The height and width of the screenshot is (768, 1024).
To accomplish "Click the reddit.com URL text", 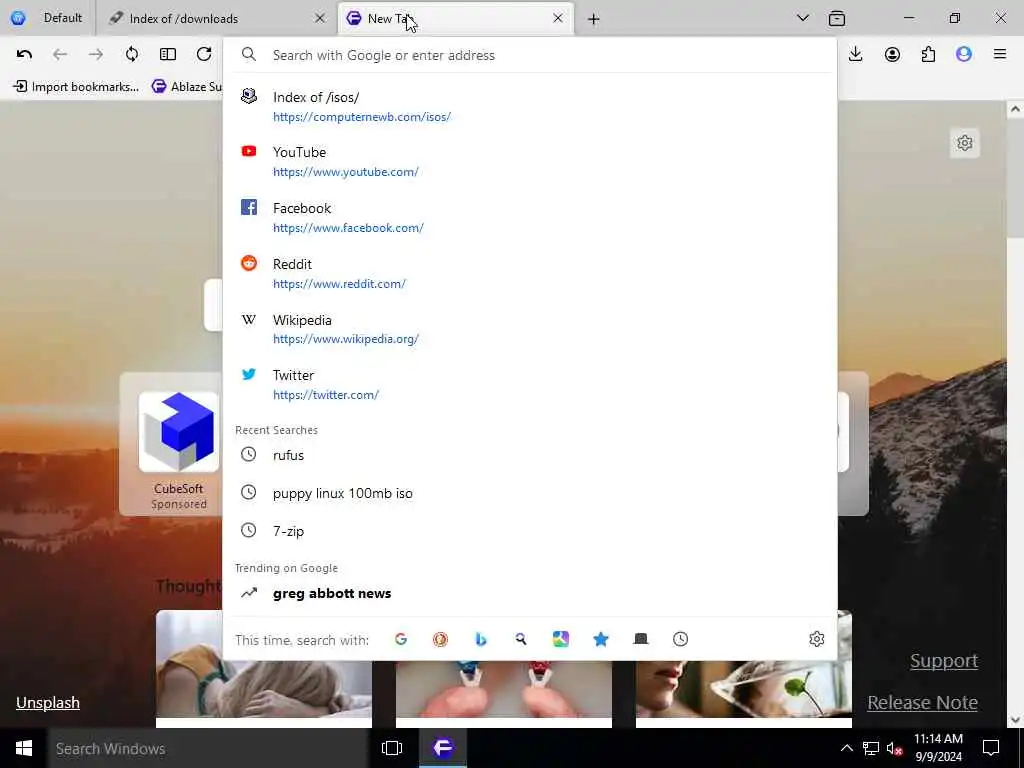I will (339, 284).
